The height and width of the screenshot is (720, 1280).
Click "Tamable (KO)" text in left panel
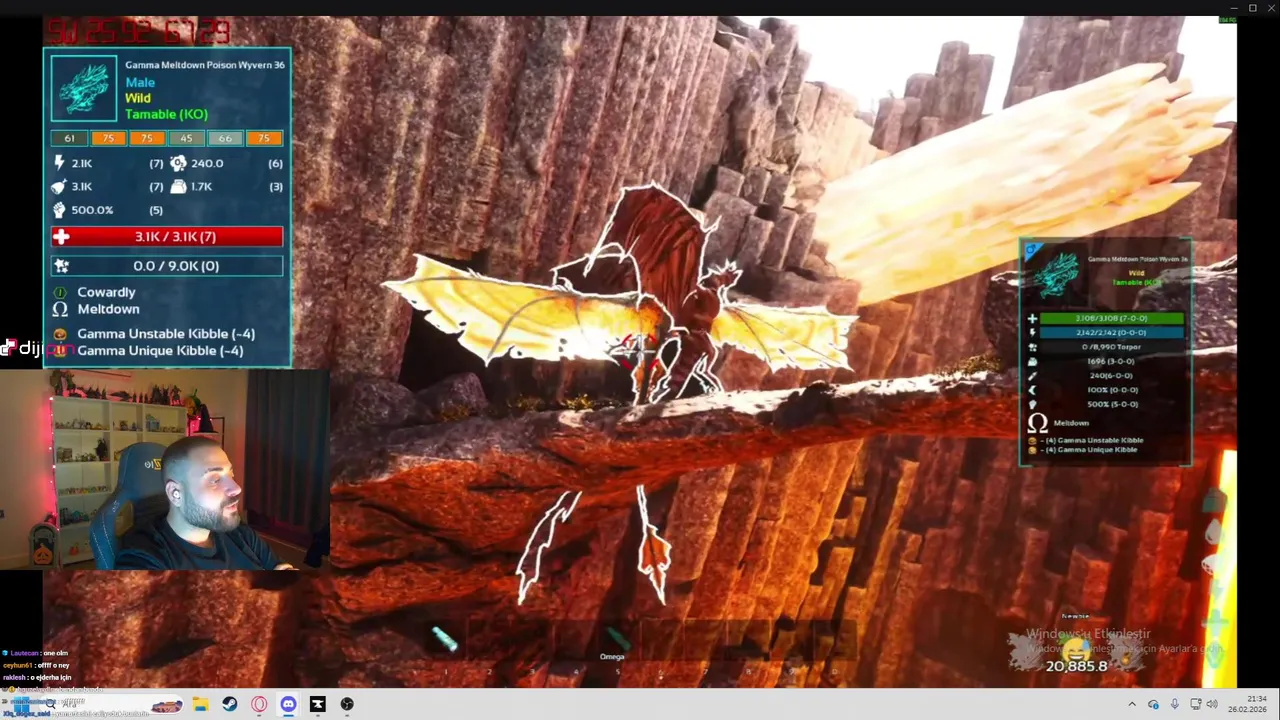coord(166,114)
